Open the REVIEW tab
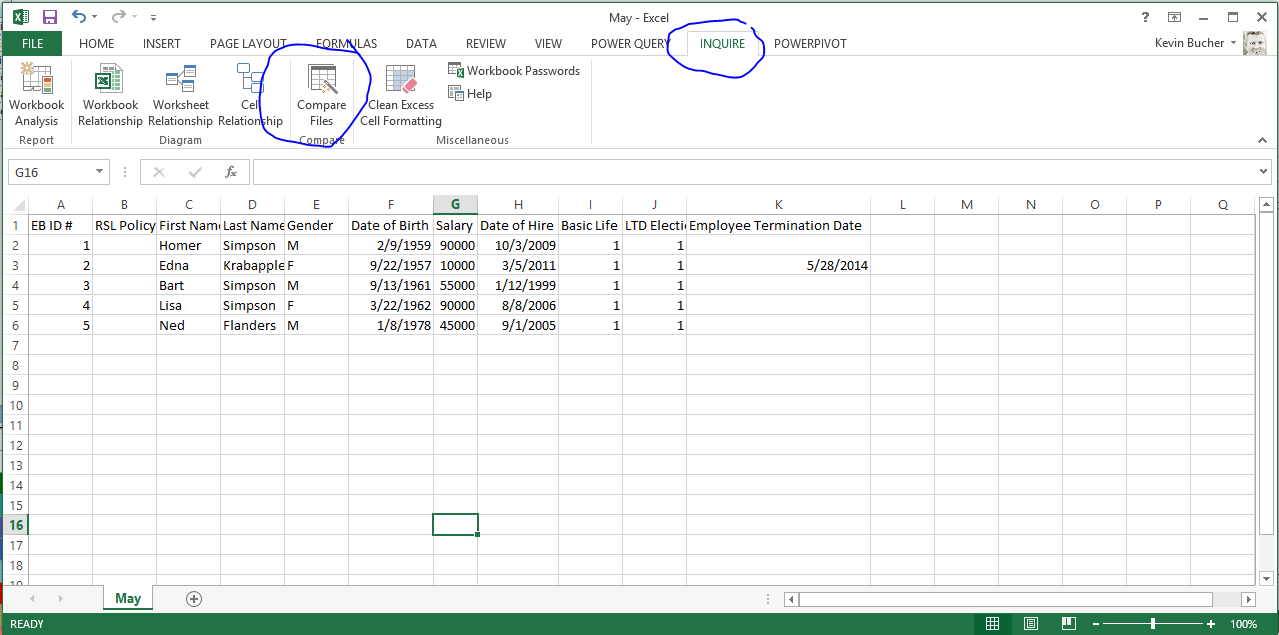 (x=486, y=44)
